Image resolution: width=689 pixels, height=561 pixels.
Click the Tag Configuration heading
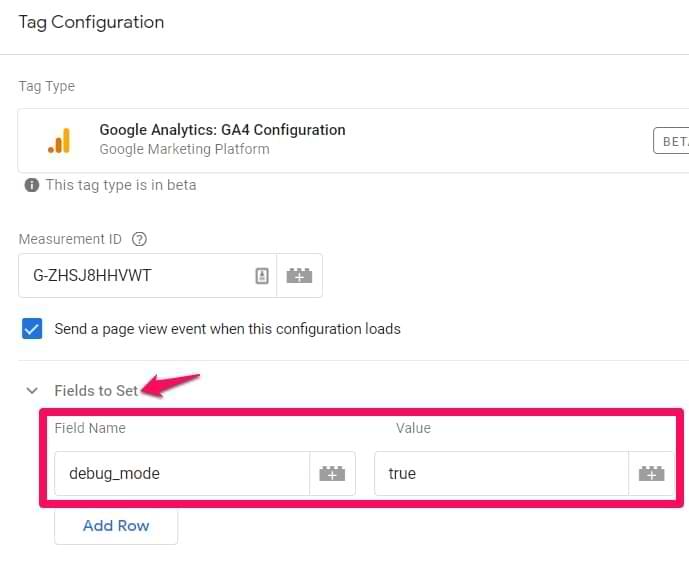tap(91, 22)
